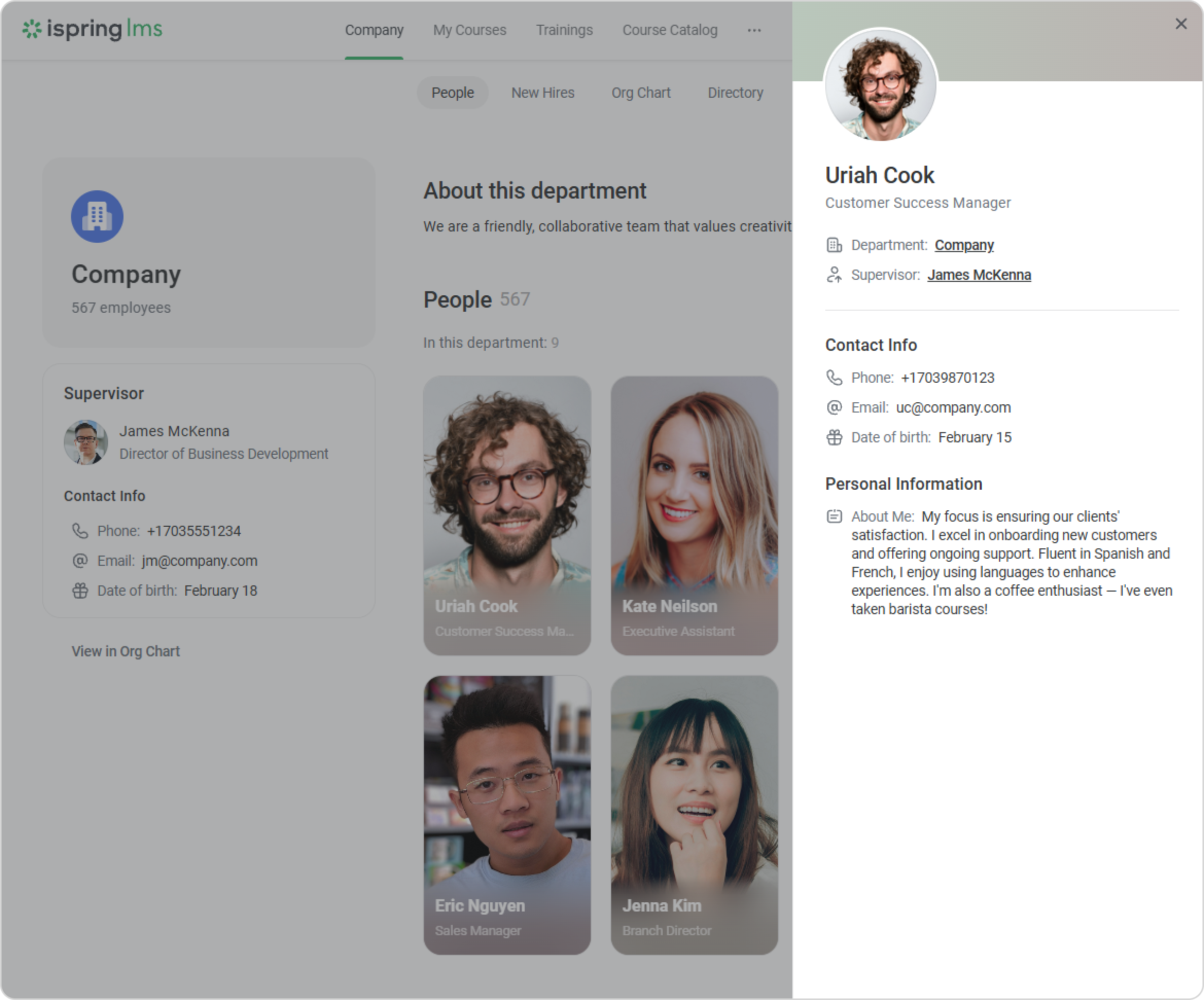Click the phone icon in profile panel
The width and height of the screenshot is (1204, 1000).
coord(834,378)
